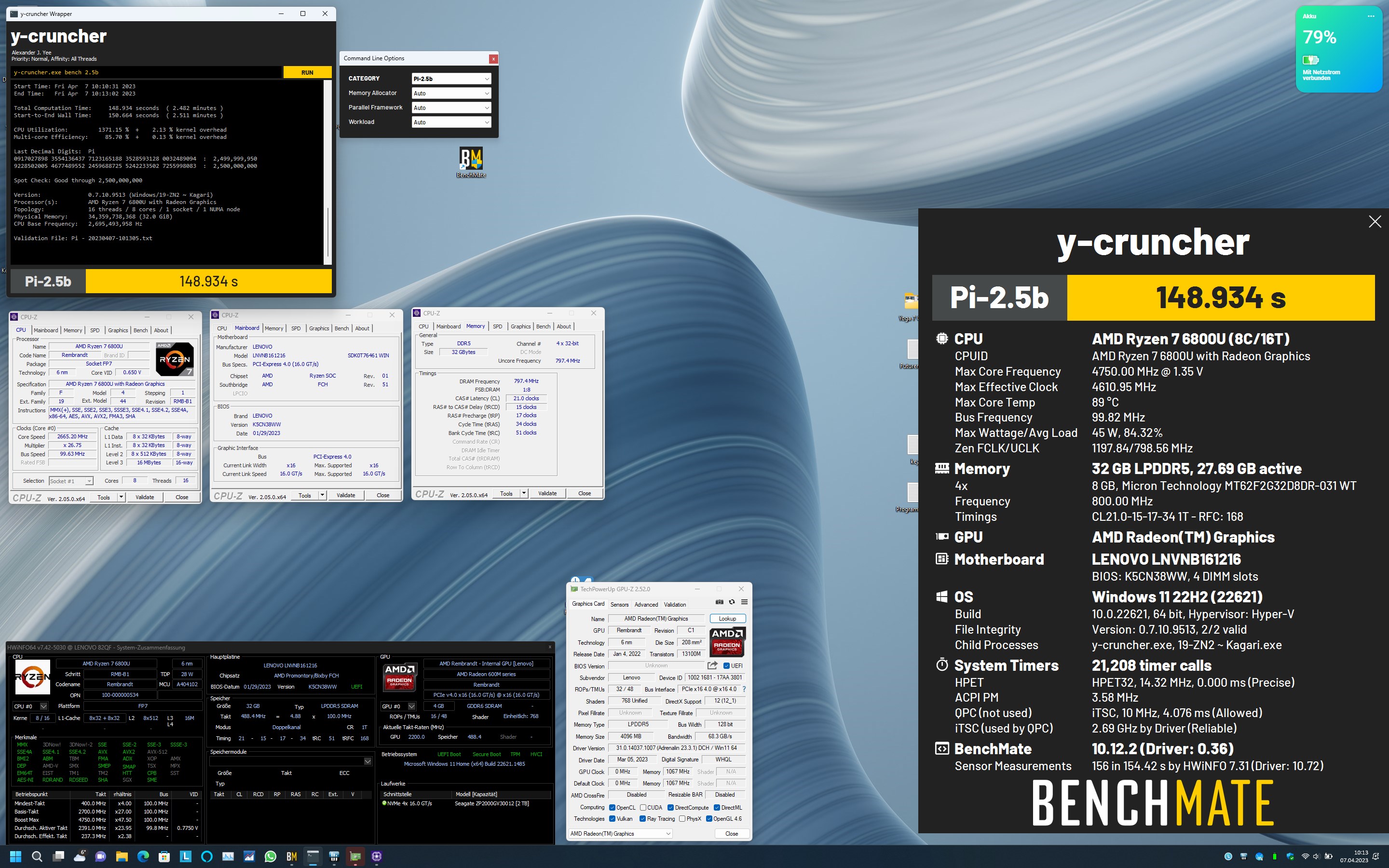Click the yellow RUN button in y-cruncher
Viewport: 1389px width, 868px height.
pyautogui.click(x=307, y=72)
